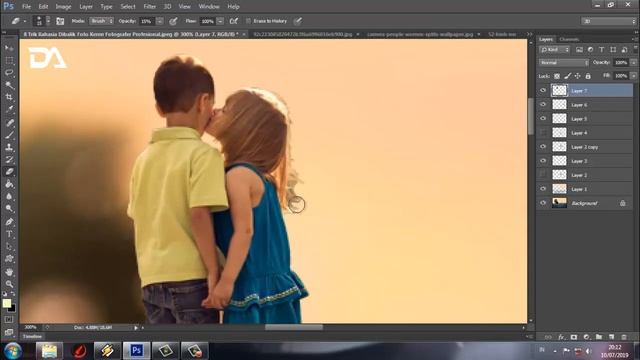Hide the copy layer visibility eye

click(x=543, y=147)
